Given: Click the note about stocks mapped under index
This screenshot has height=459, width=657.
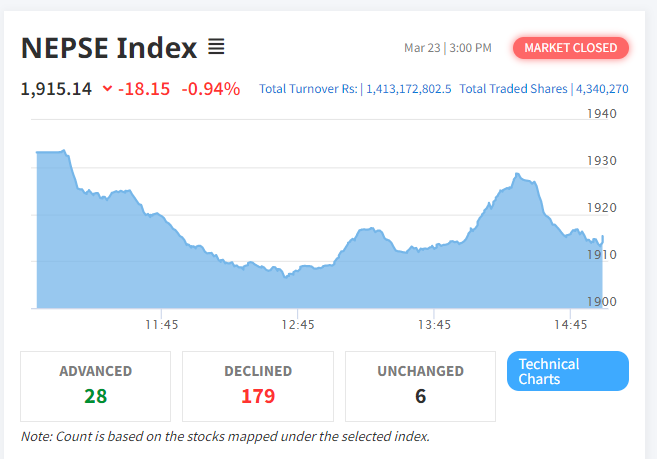Looking at the screenshot, I should 225,436.
